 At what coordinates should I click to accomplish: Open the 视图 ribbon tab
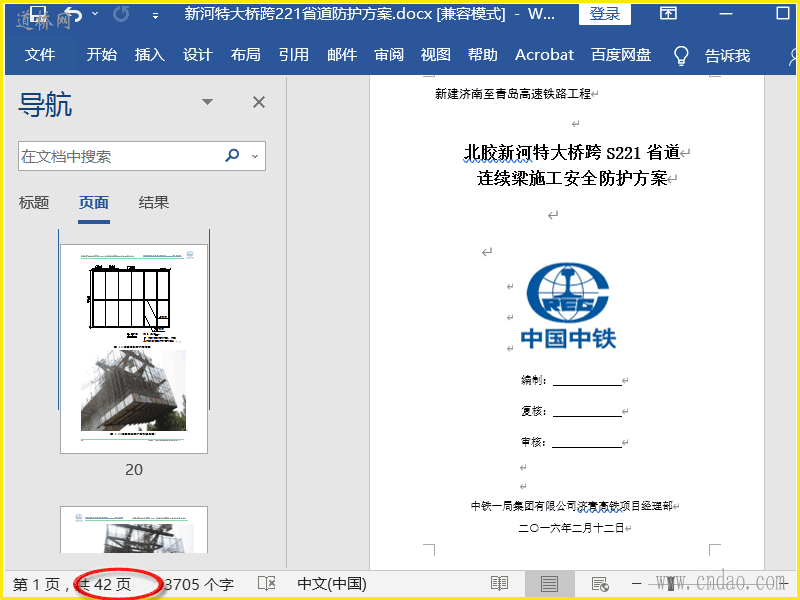point(435,55)
